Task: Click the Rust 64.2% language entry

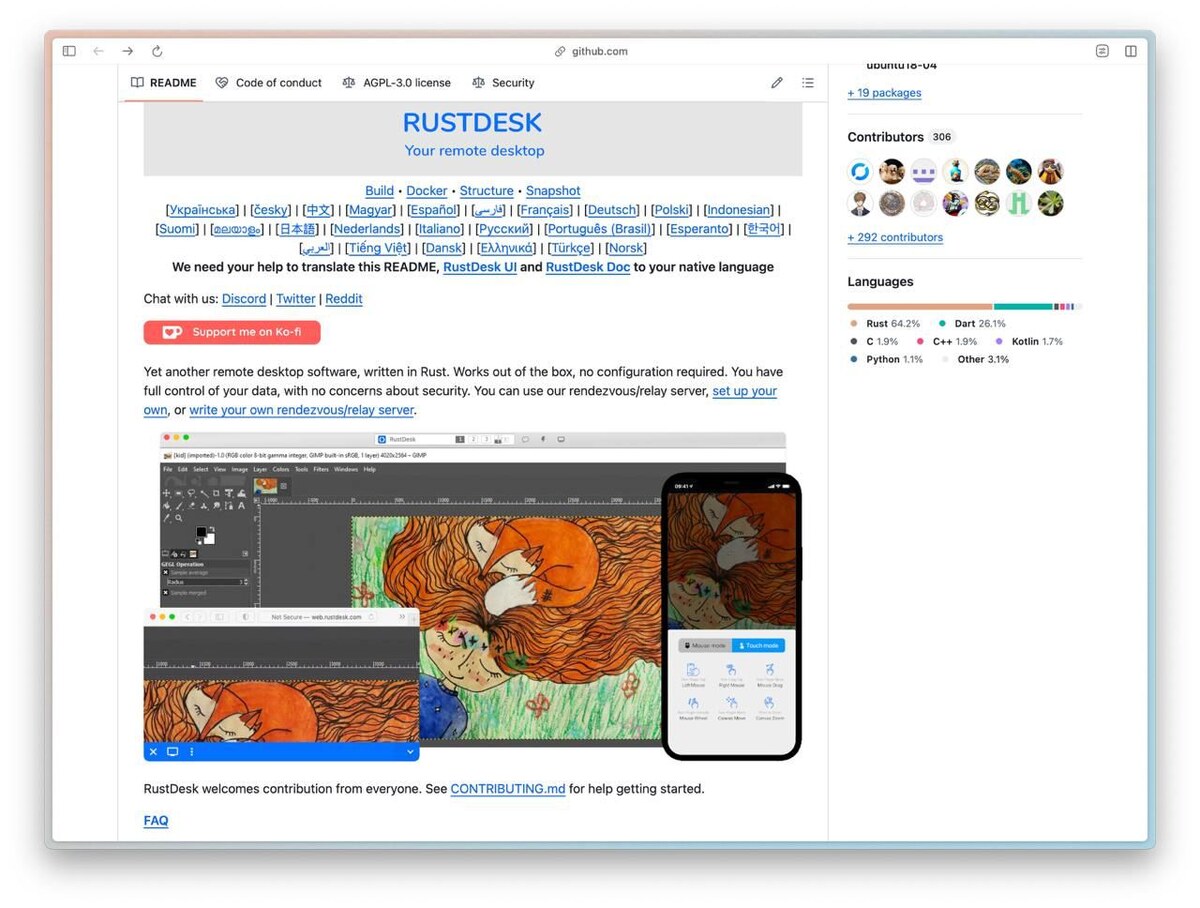Action: pyautogui.click(x=885, y=324)
